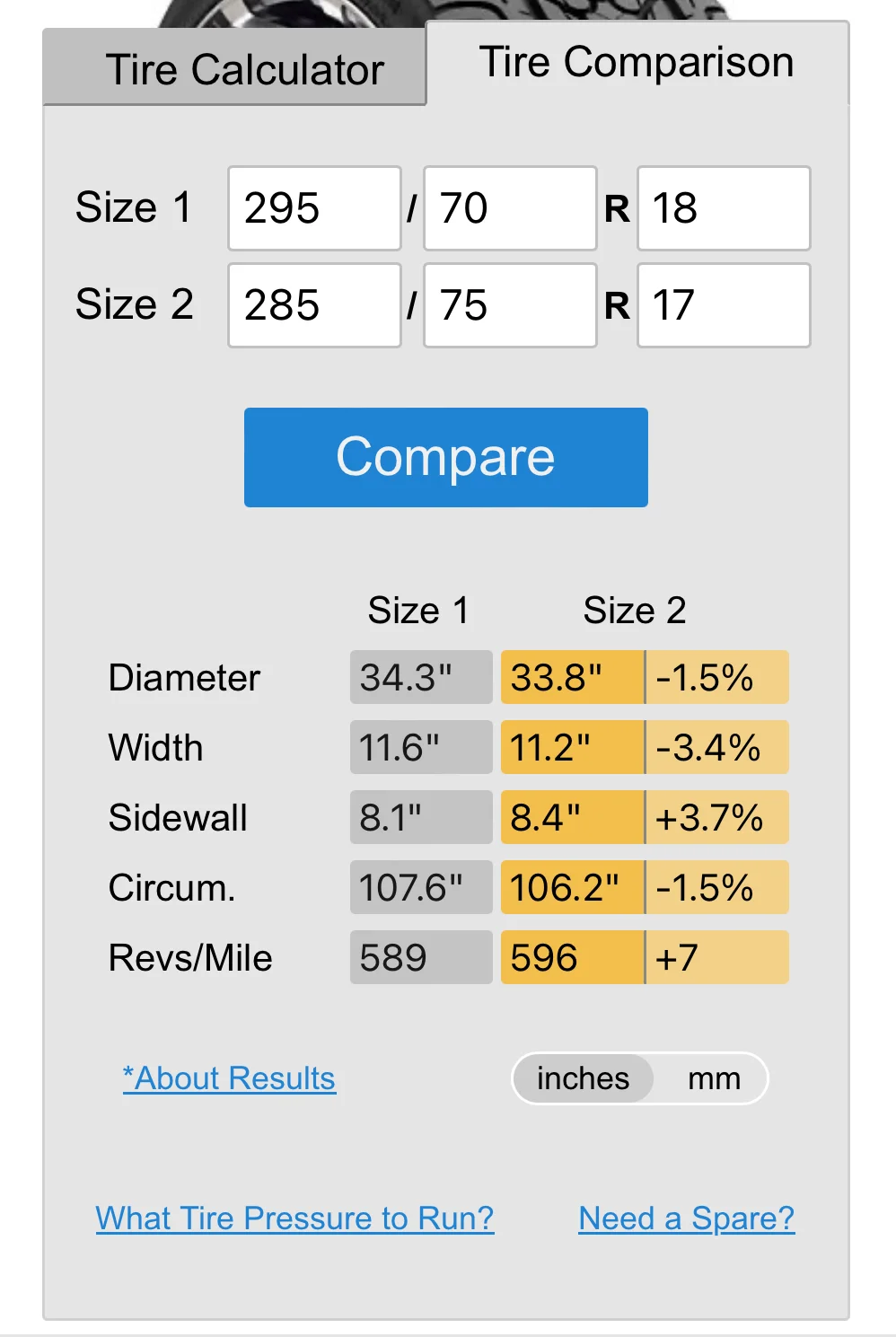The height and width of the screenshot is (1337, 896).
Task: Open What Tire Pressure to Run link
Action: point(294,1218)
